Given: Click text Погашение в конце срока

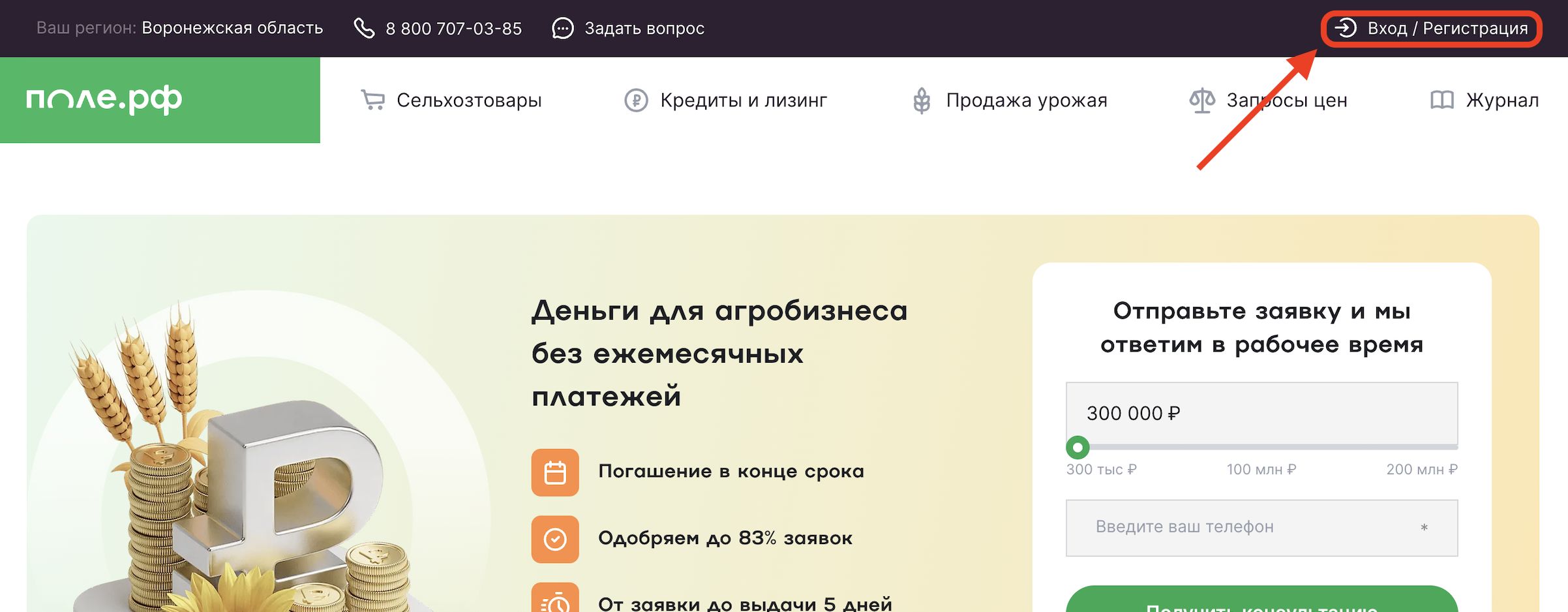Looking at the screenshot, I should [x=731, y=471].
